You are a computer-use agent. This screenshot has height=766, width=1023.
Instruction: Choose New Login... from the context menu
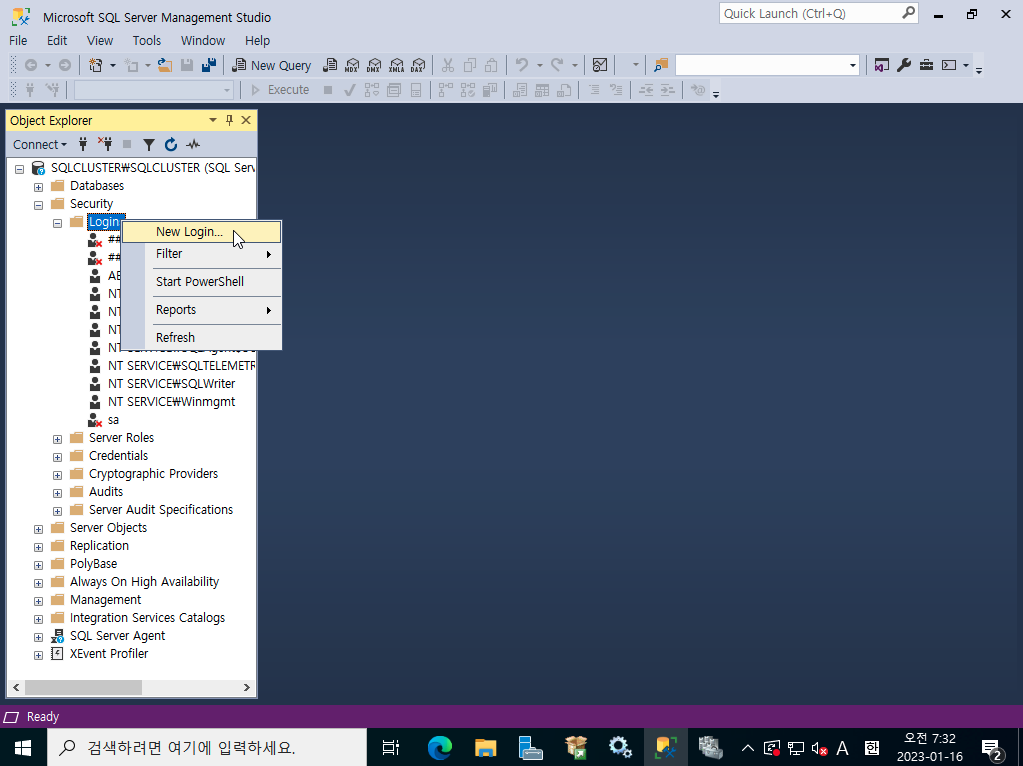pyautogui.click(x=202, y=232)
